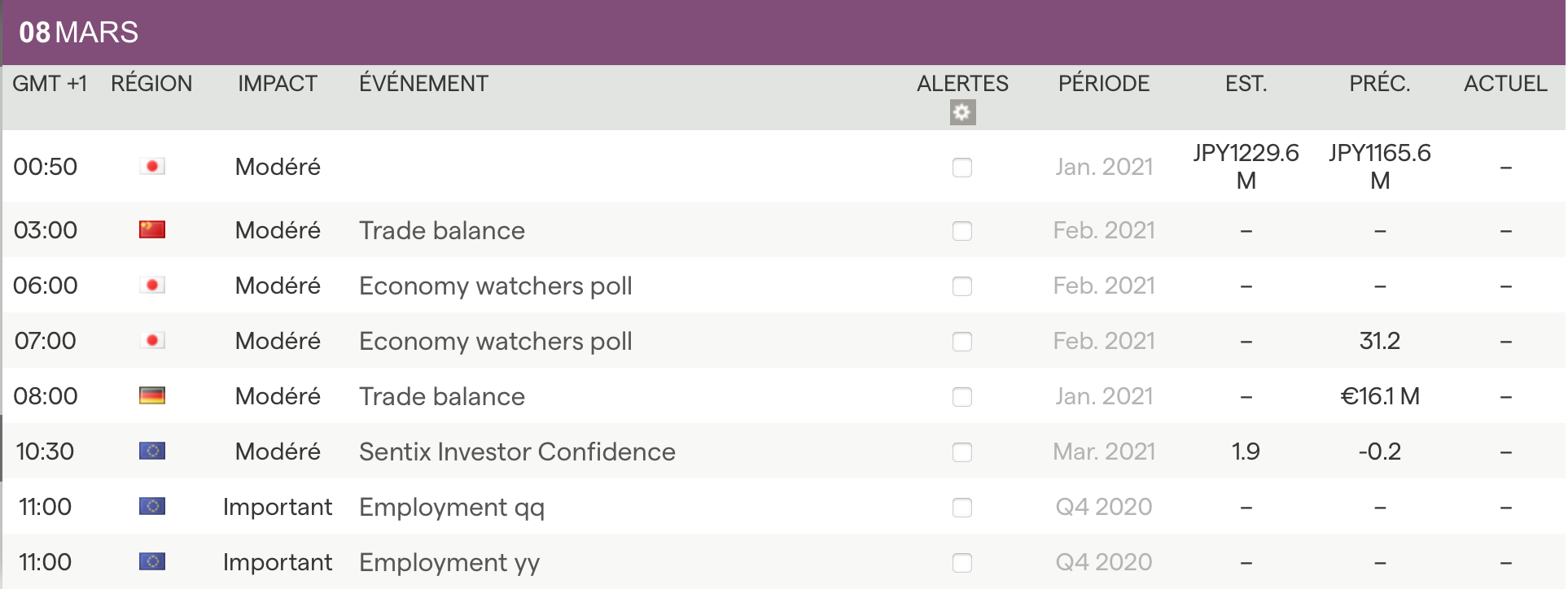Open the alerts settings gear icon
This screenshot has width=1568, height=589.
coord(962,112)
